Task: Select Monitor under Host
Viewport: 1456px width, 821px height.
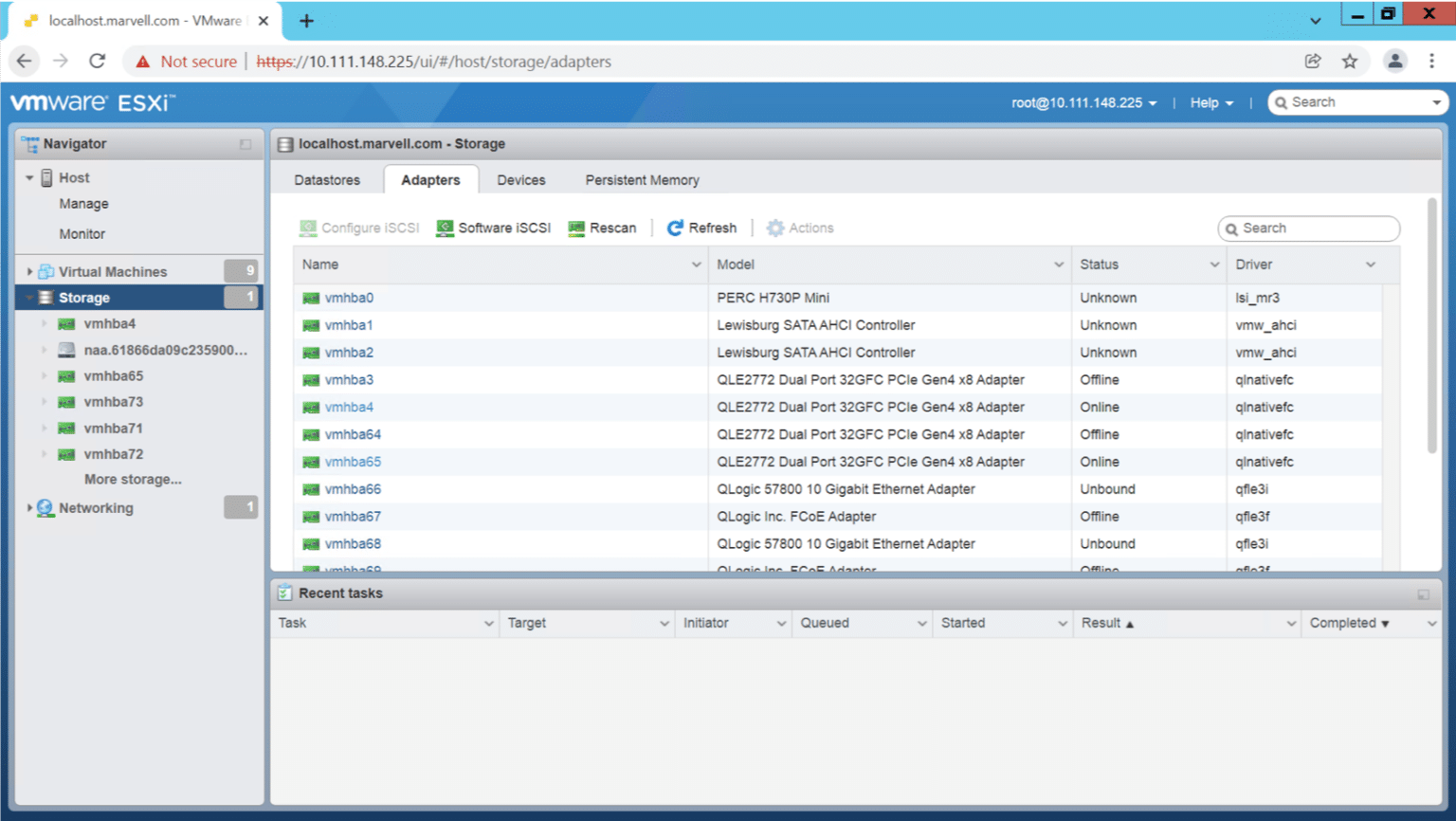Action: pyautogui.click(x=82, y=234)
